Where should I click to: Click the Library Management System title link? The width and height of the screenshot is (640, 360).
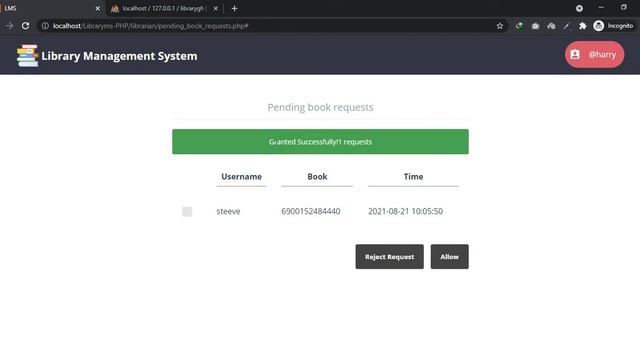[119, 56]
